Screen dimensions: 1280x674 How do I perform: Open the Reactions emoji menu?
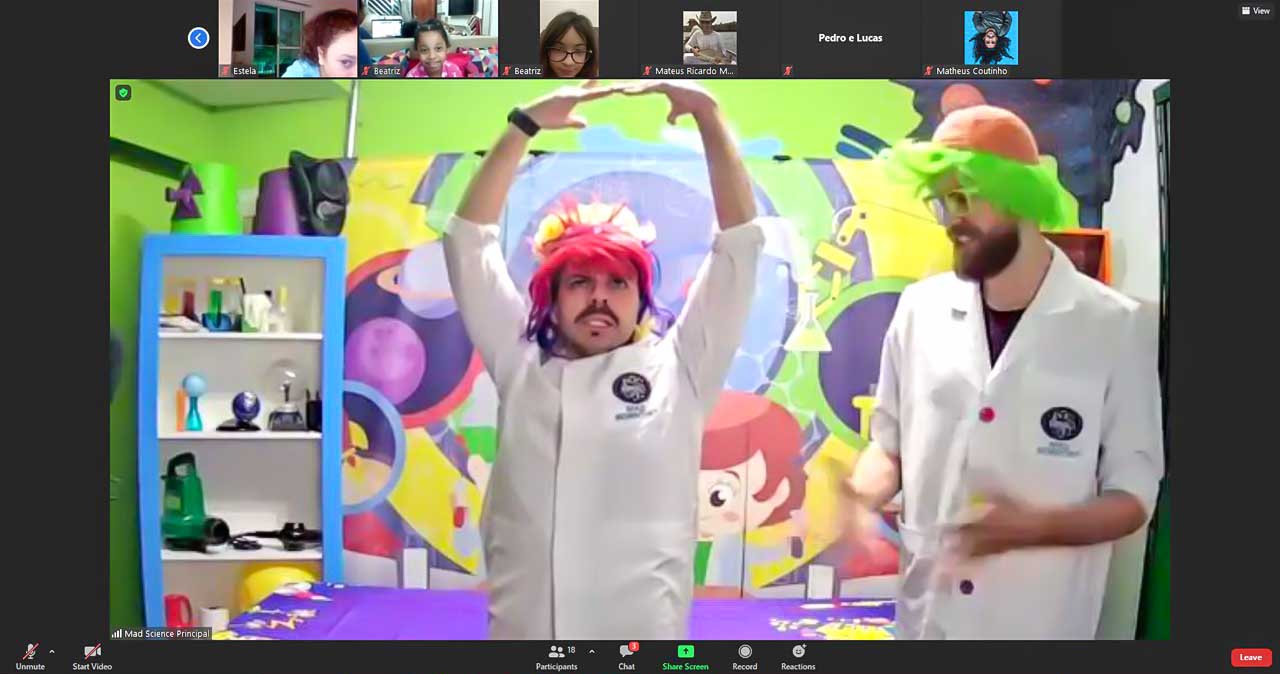pyautogui.click(x=798, y=652)
